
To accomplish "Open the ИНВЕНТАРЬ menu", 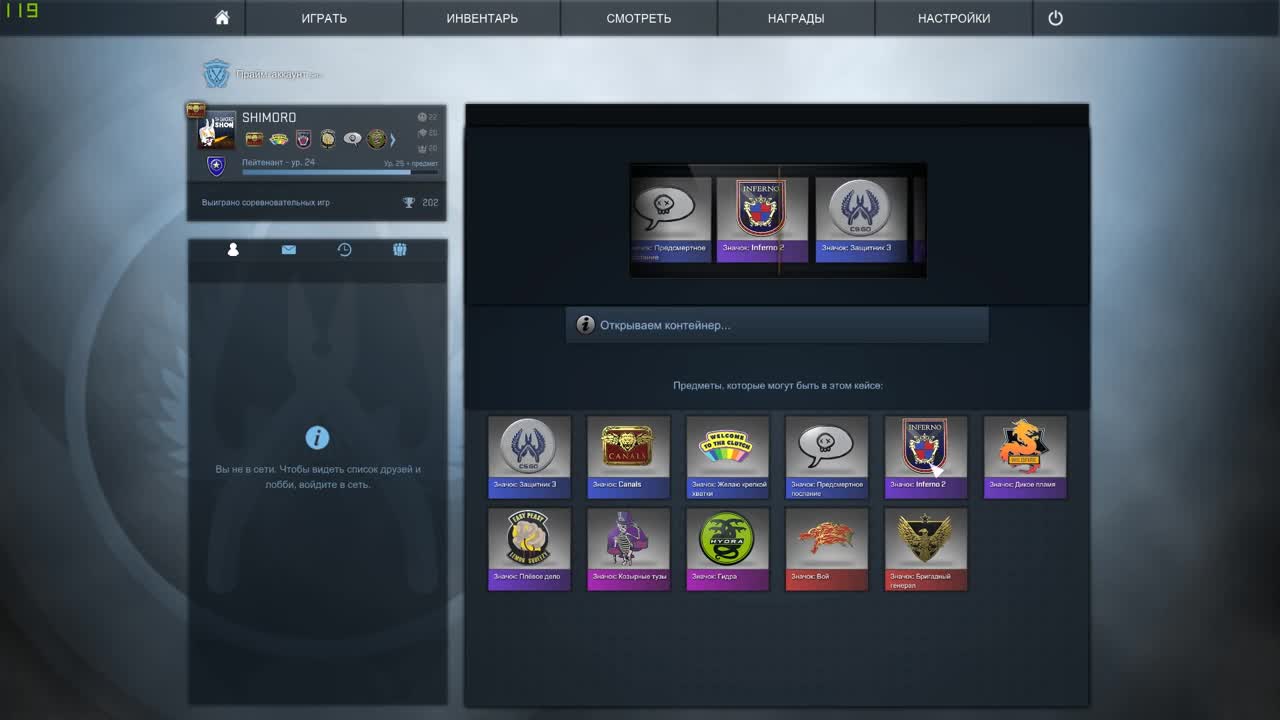I will (x=482, y=18).
